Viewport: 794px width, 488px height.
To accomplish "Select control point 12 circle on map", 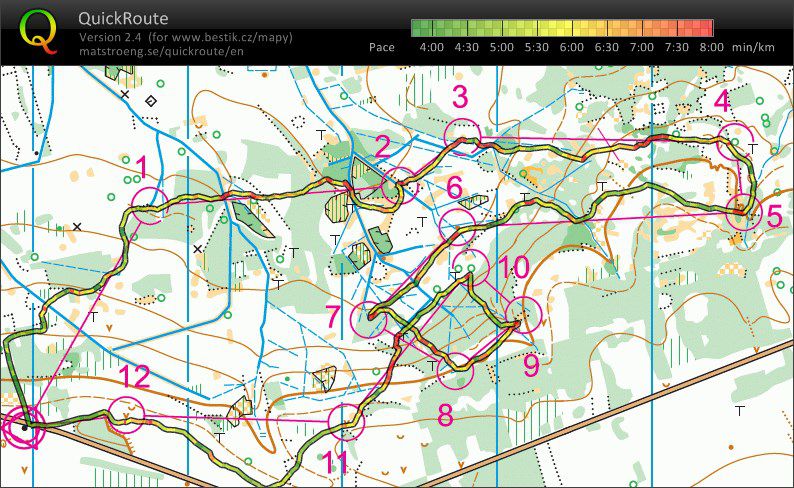I will pyautogui.click(x=126, y=415).
